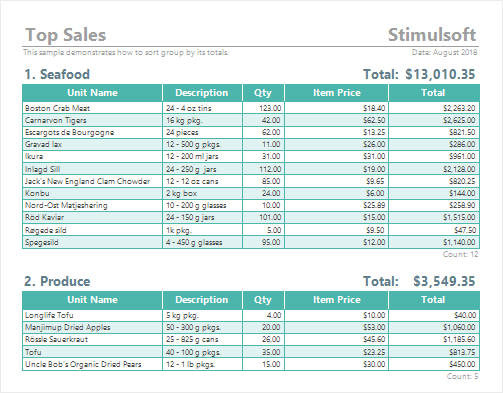503x393 pixels.
Task: Select the 'Boston Crab Meat' cell
Action: [x=92, y=108]
